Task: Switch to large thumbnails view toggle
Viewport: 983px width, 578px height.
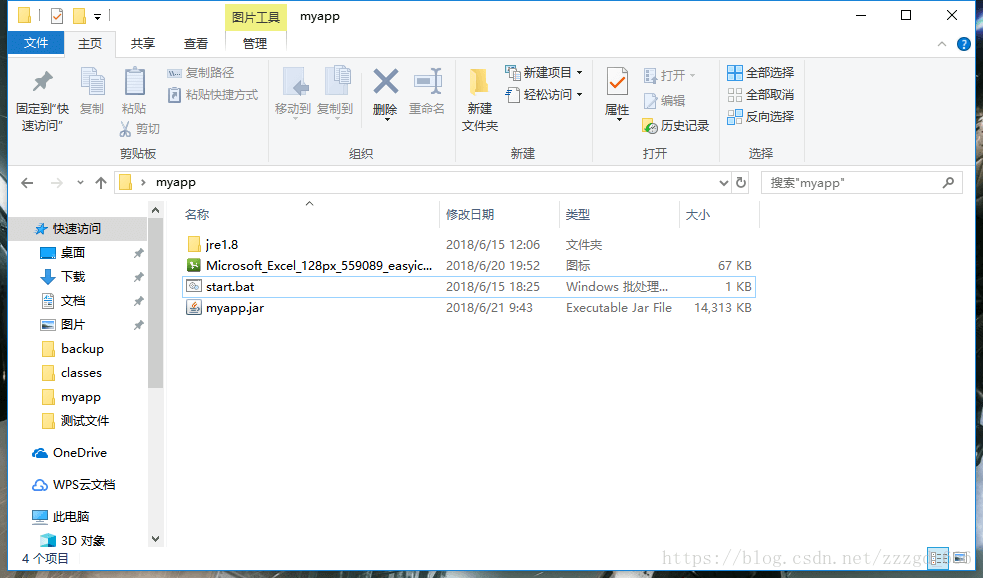Action: click(960, 557)
